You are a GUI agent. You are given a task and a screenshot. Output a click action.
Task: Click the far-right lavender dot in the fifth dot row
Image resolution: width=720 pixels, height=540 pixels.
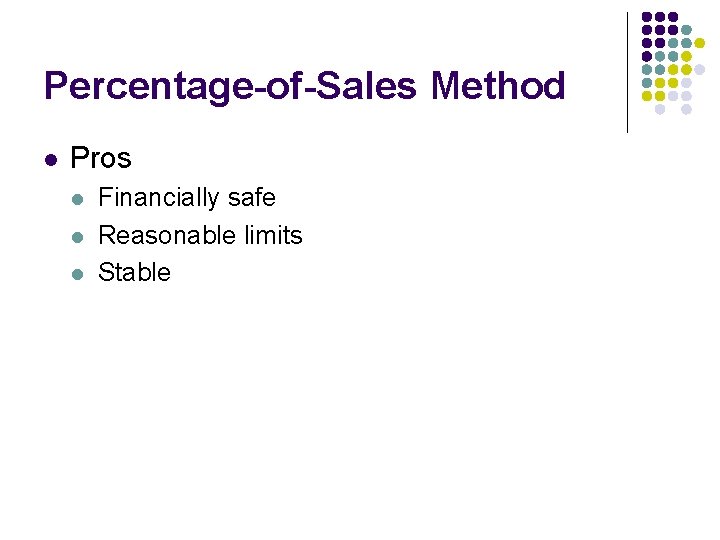700,69
